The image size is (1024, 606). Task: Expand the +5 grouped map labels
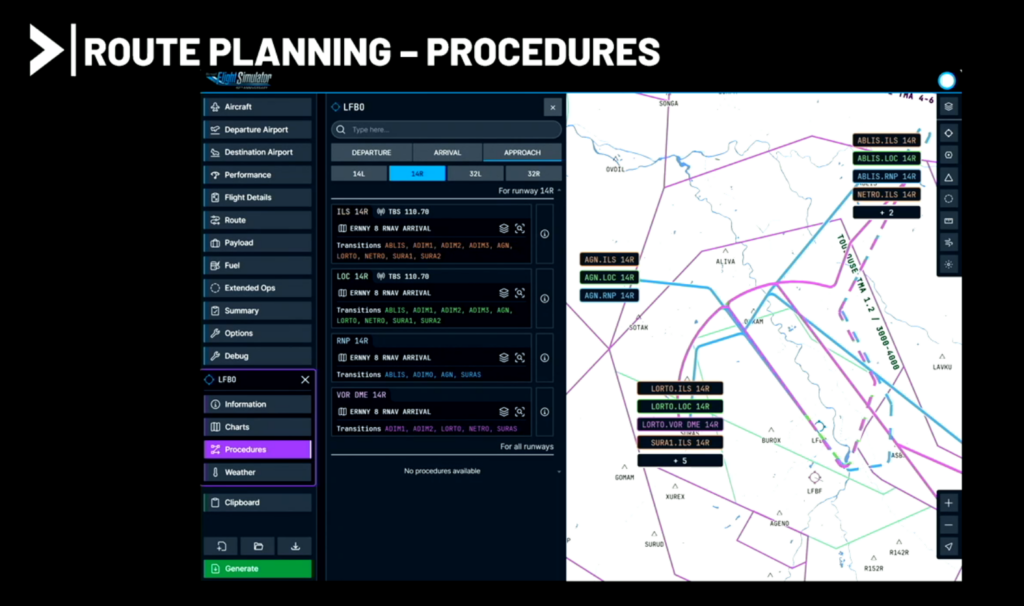click(680, 460)
